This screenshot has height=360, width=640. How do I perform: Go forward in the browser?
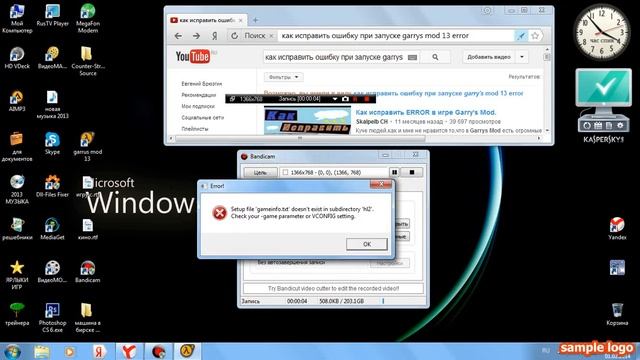click(196, 36)
